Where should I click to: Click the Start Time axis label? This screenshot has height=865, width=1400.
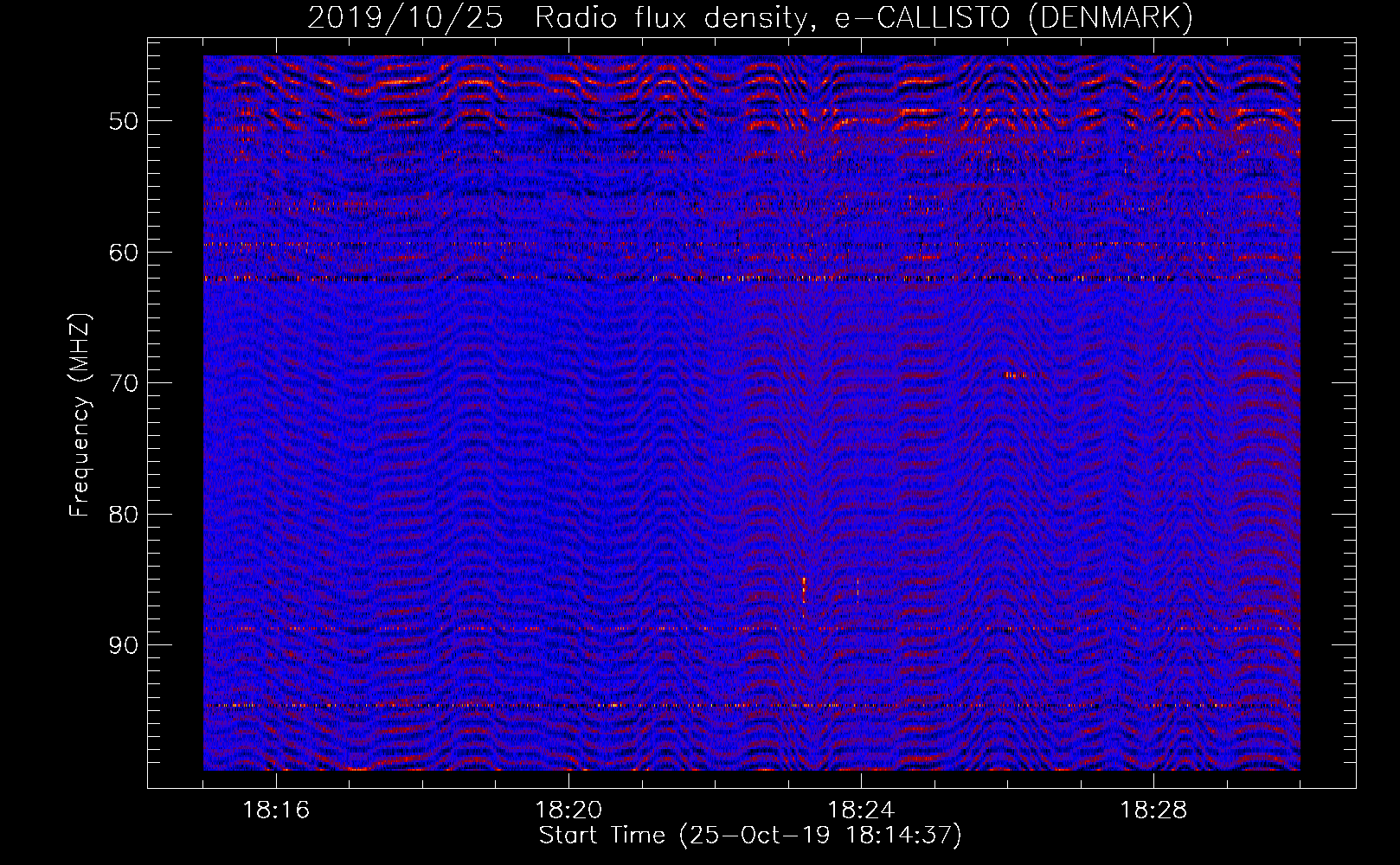(x=750, y=836)
